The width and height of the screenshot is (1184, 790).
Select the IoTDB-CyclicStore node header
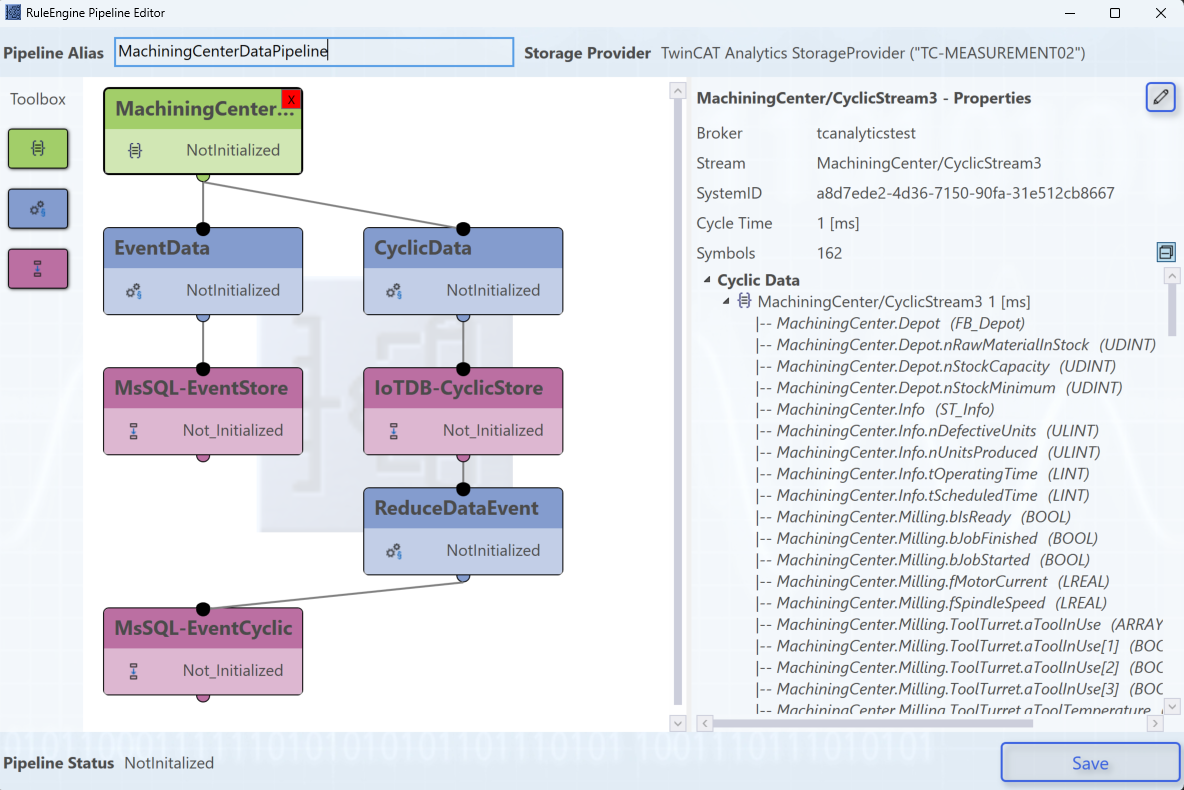tap(463, 389)
